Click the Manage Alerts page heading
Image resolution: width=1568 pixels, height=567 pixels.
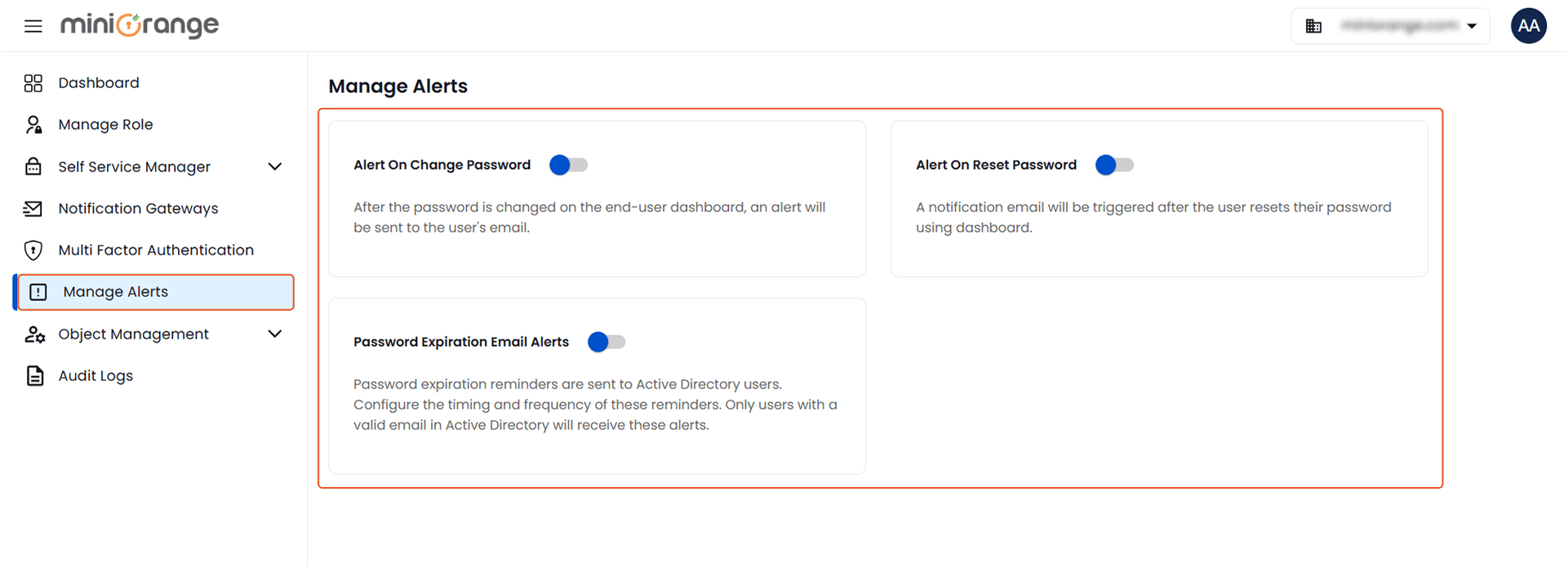coord(398,86)
